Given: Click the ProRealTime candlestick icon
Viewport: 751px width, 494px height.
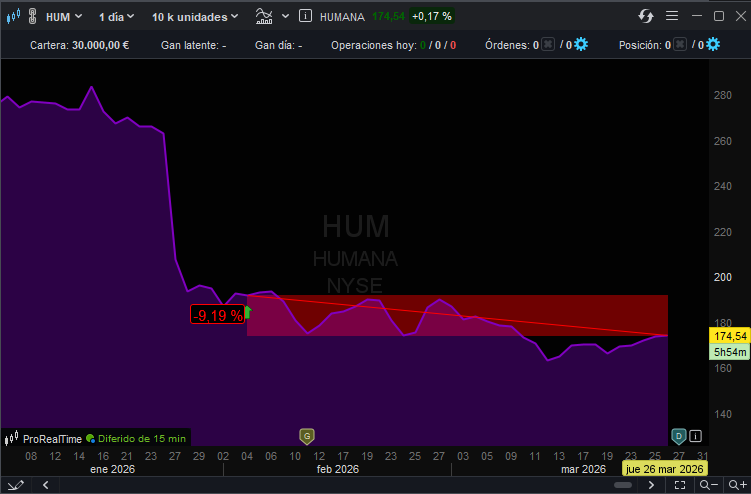Looking at the screenshot, I should (x=11, y=438).
